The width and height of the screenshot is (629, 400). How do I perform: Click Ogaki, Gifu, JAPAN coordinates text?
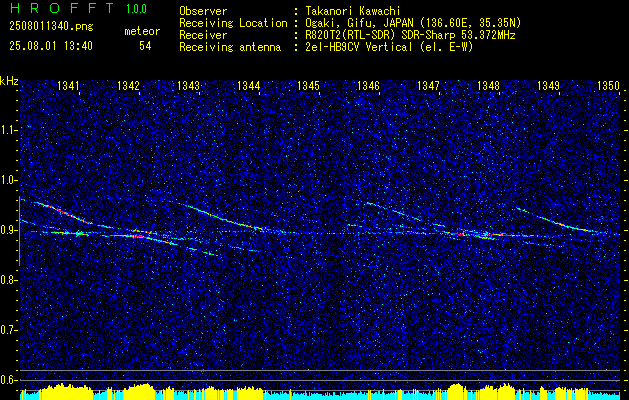(x=413, y=23)
